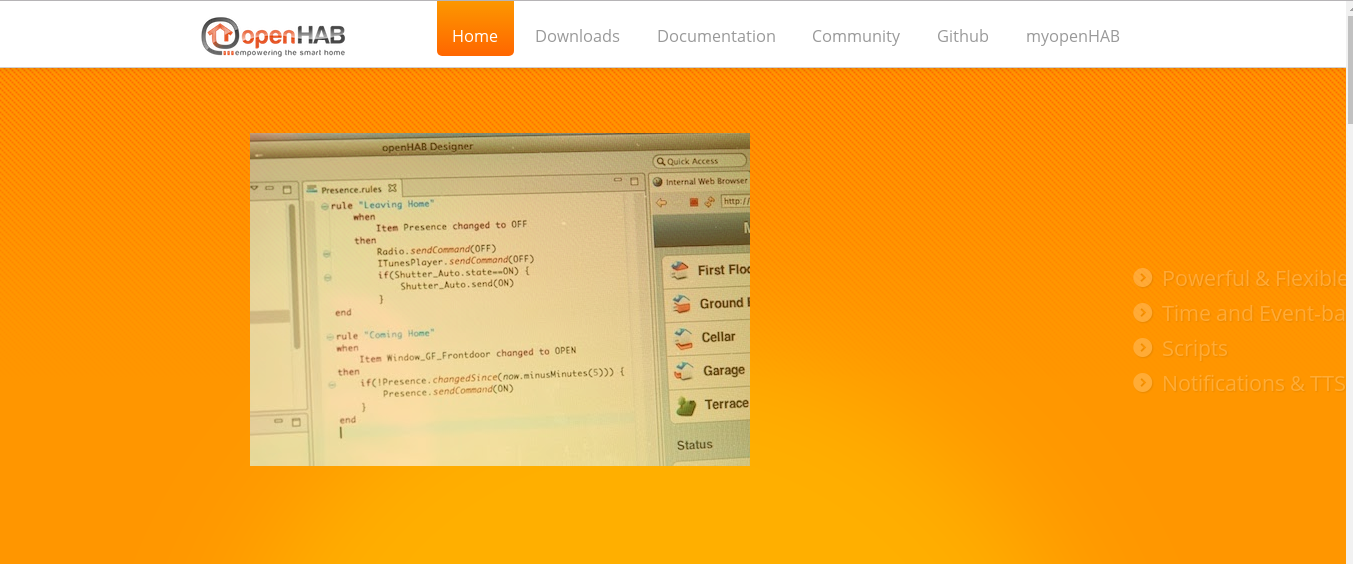Visit the Community section

856,36
